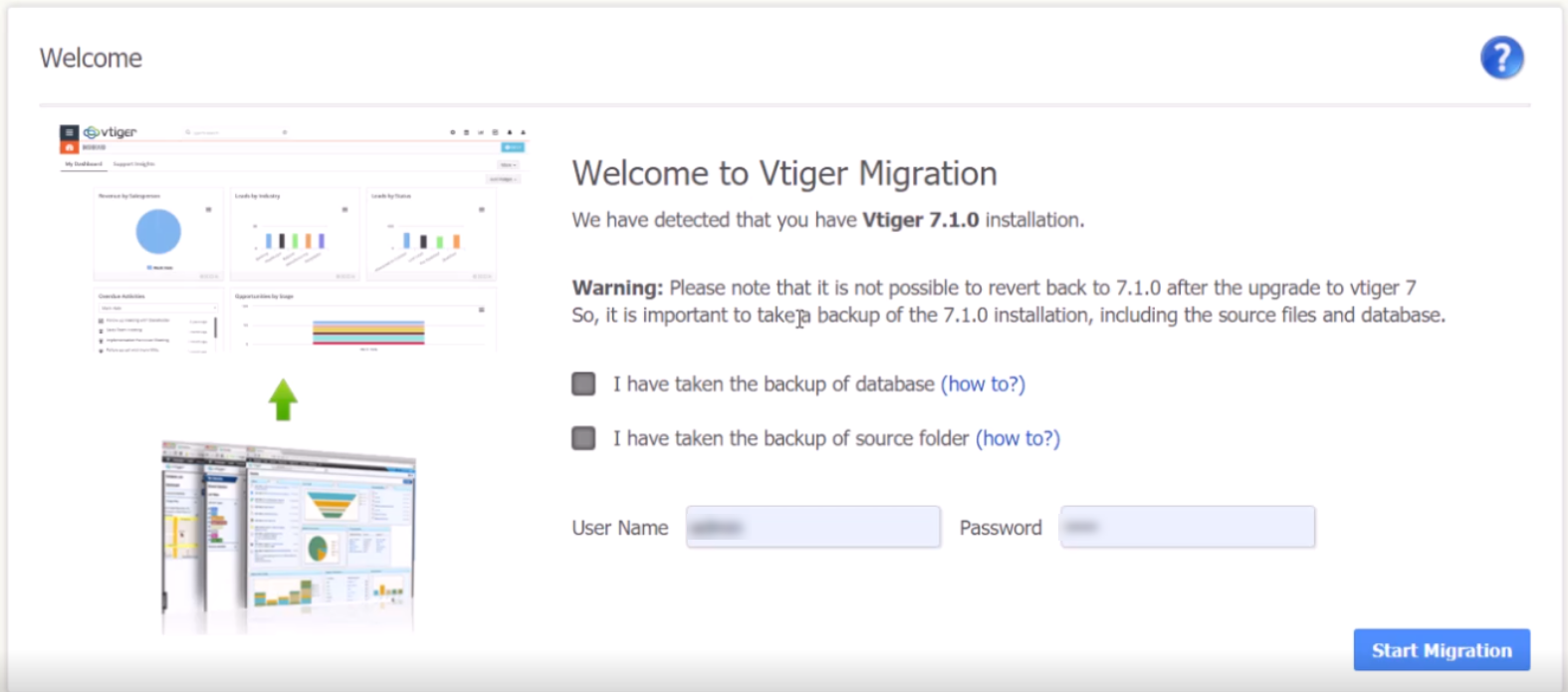Click the 'Welcome to Vtiger Migration' heading

[784, 173]
